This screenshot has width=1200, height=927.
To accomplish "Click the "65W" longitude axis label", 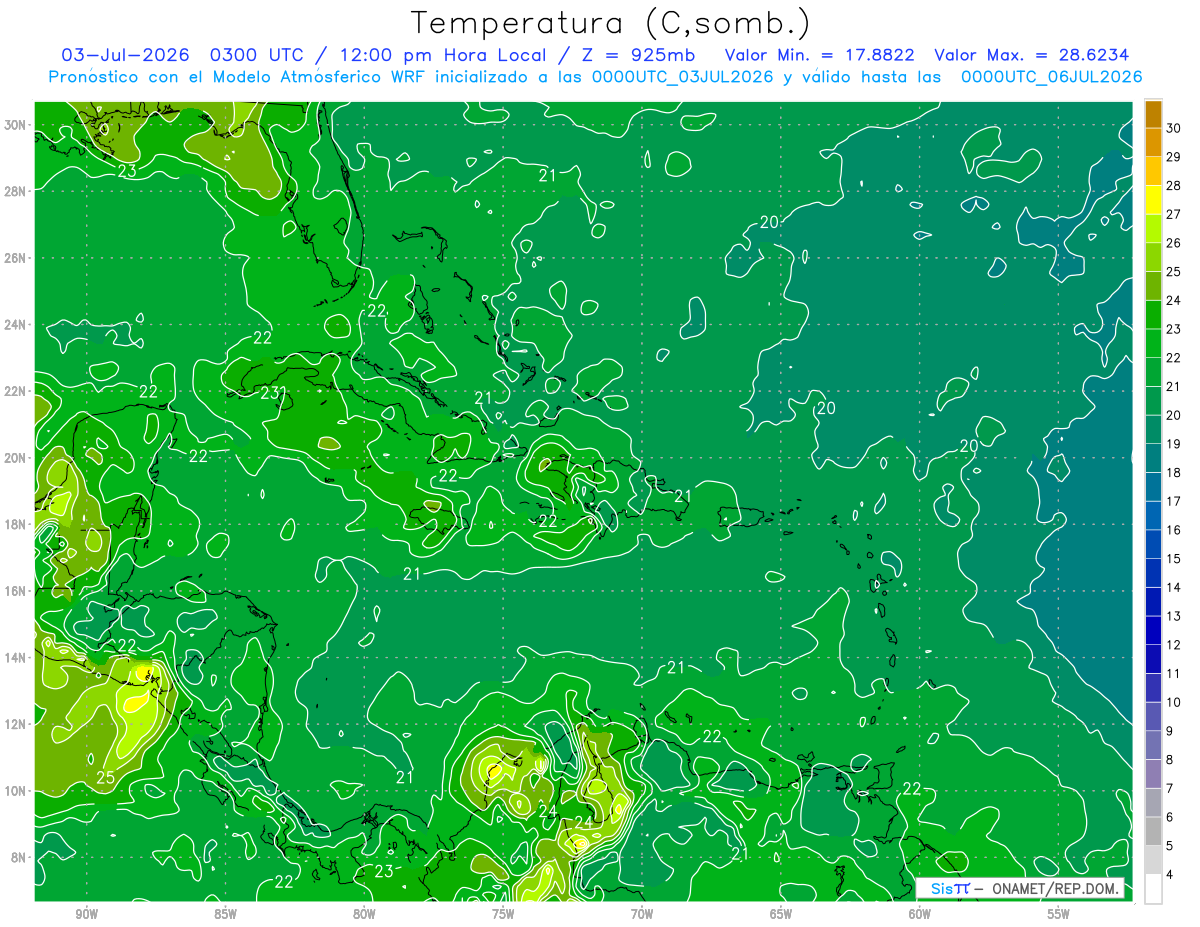I will pos(781,914).
